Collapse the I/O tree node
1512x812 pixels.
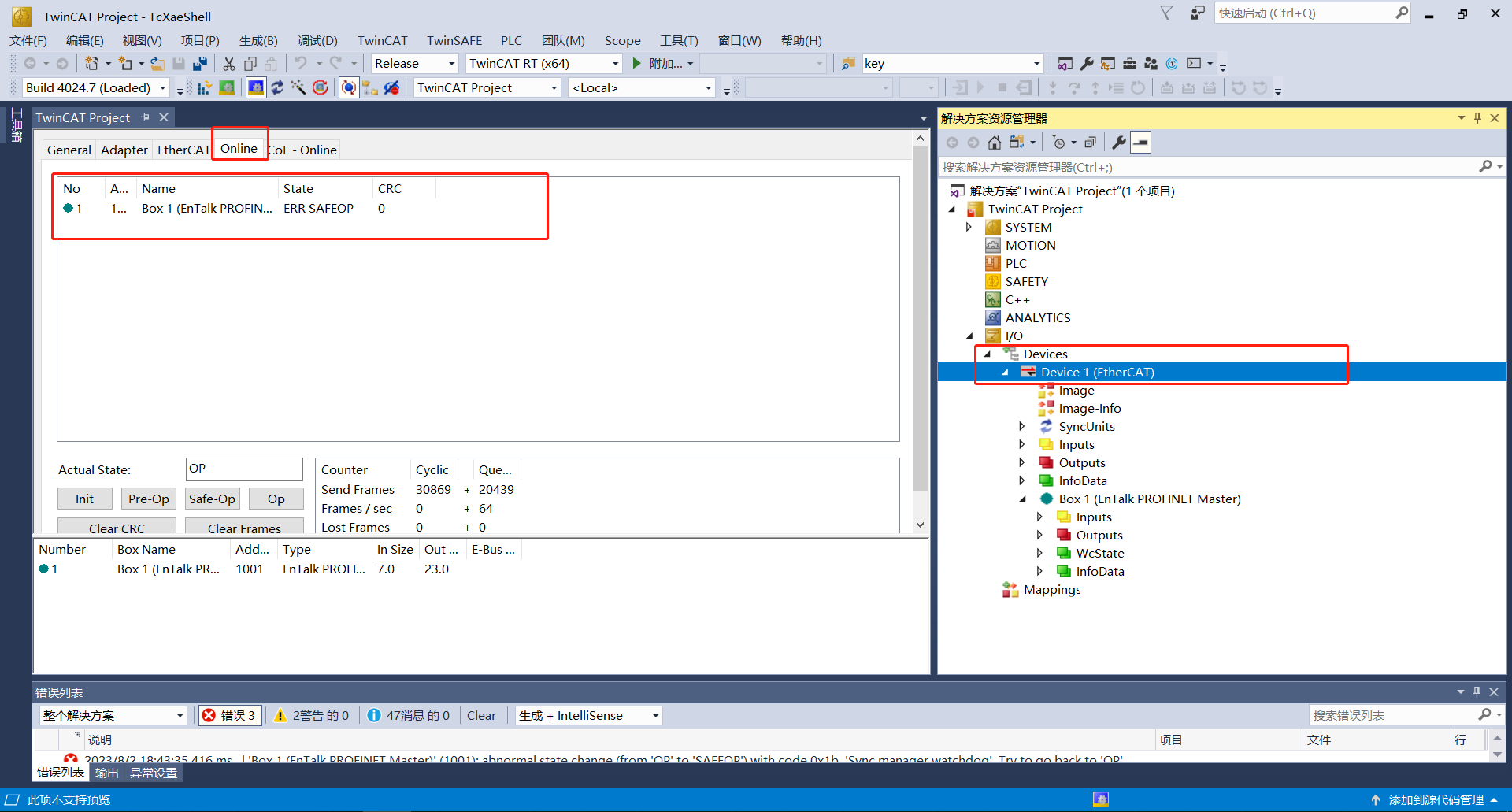click(x=969, y=336)
